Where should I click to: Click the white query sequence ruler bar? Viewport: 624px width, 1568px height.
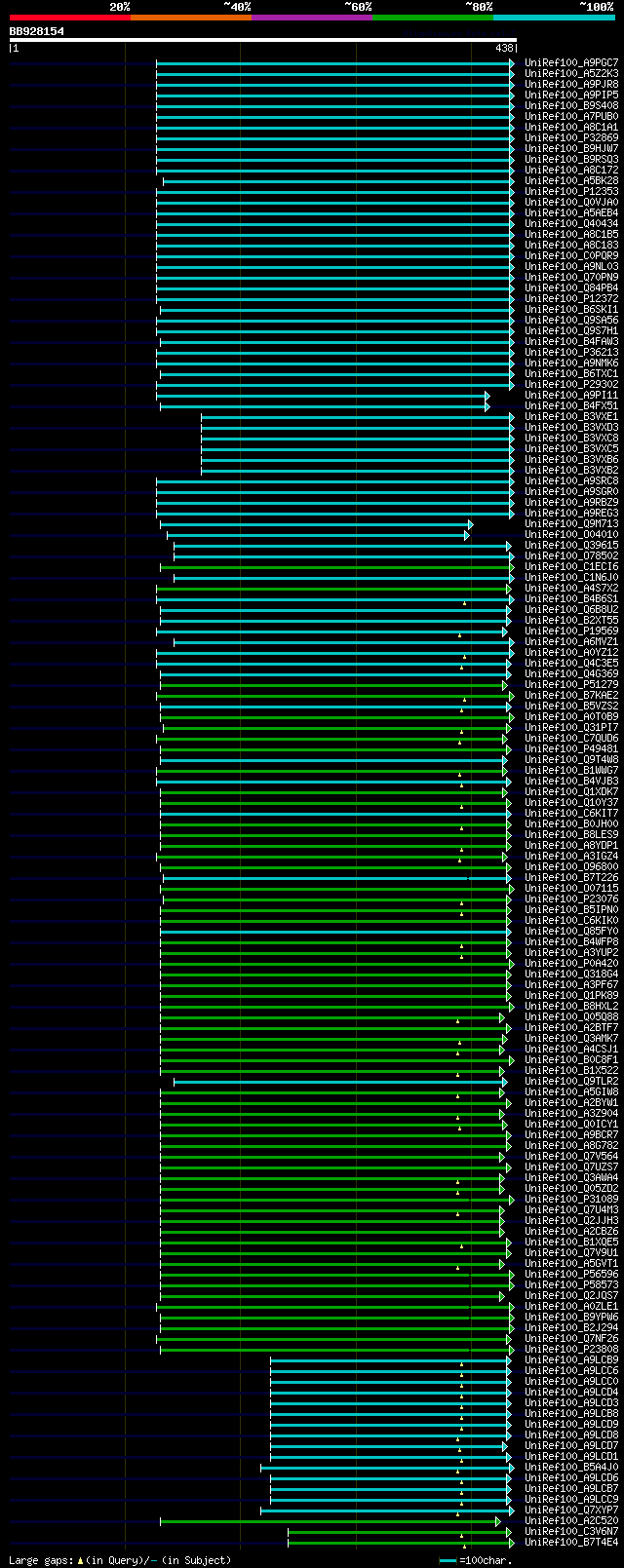pos(262,40)
